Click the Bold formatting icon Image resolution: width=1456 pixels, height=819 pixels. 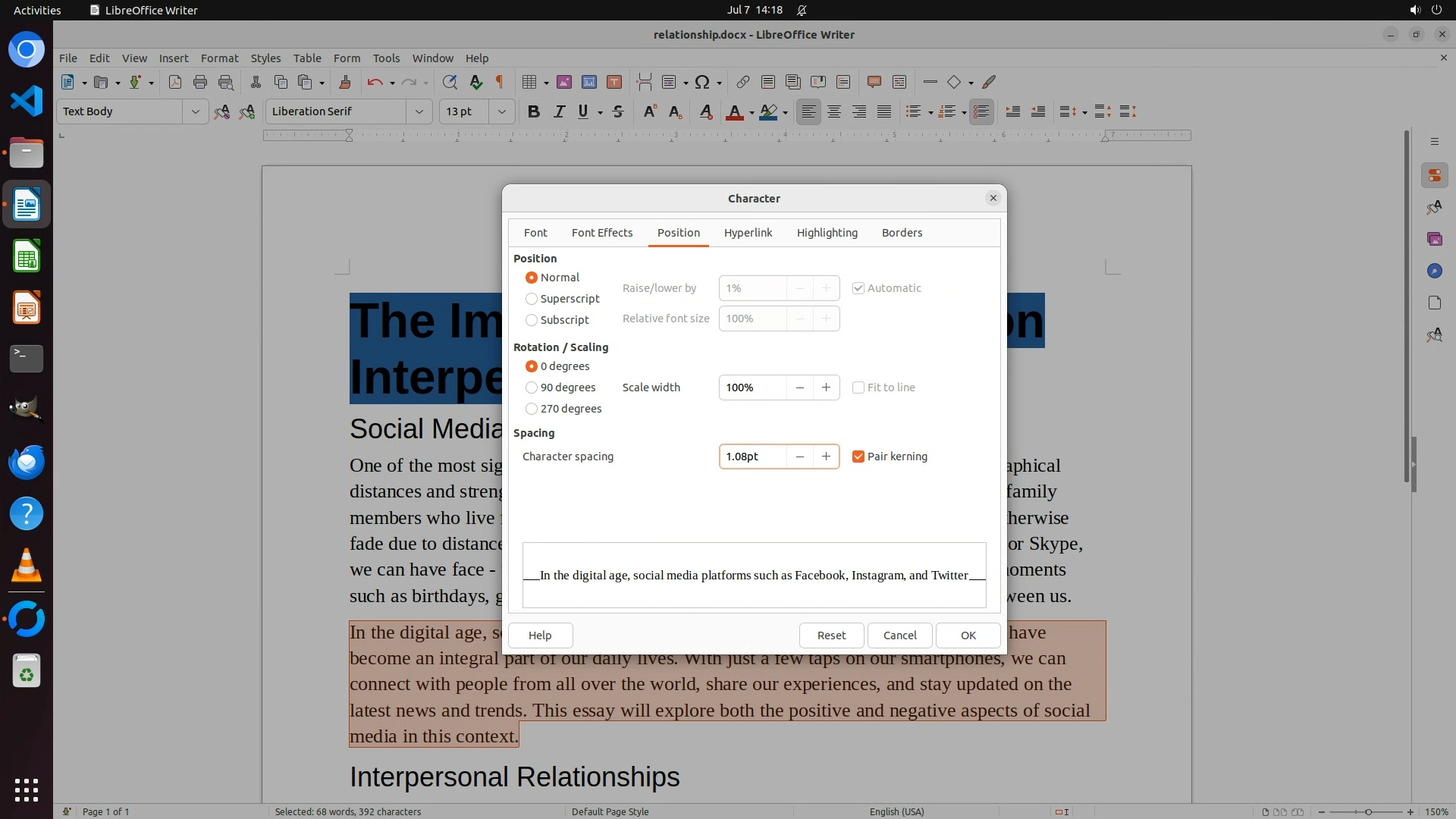534,111
